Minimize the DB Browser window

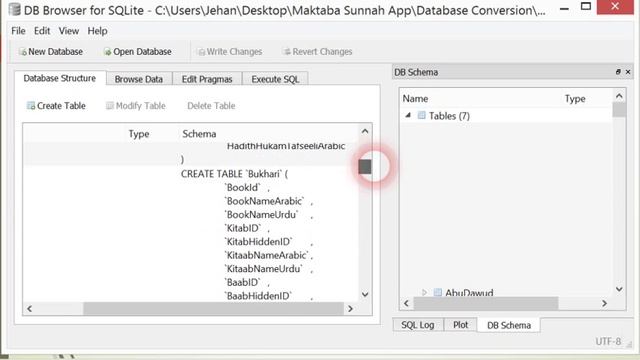pos(564,9)
